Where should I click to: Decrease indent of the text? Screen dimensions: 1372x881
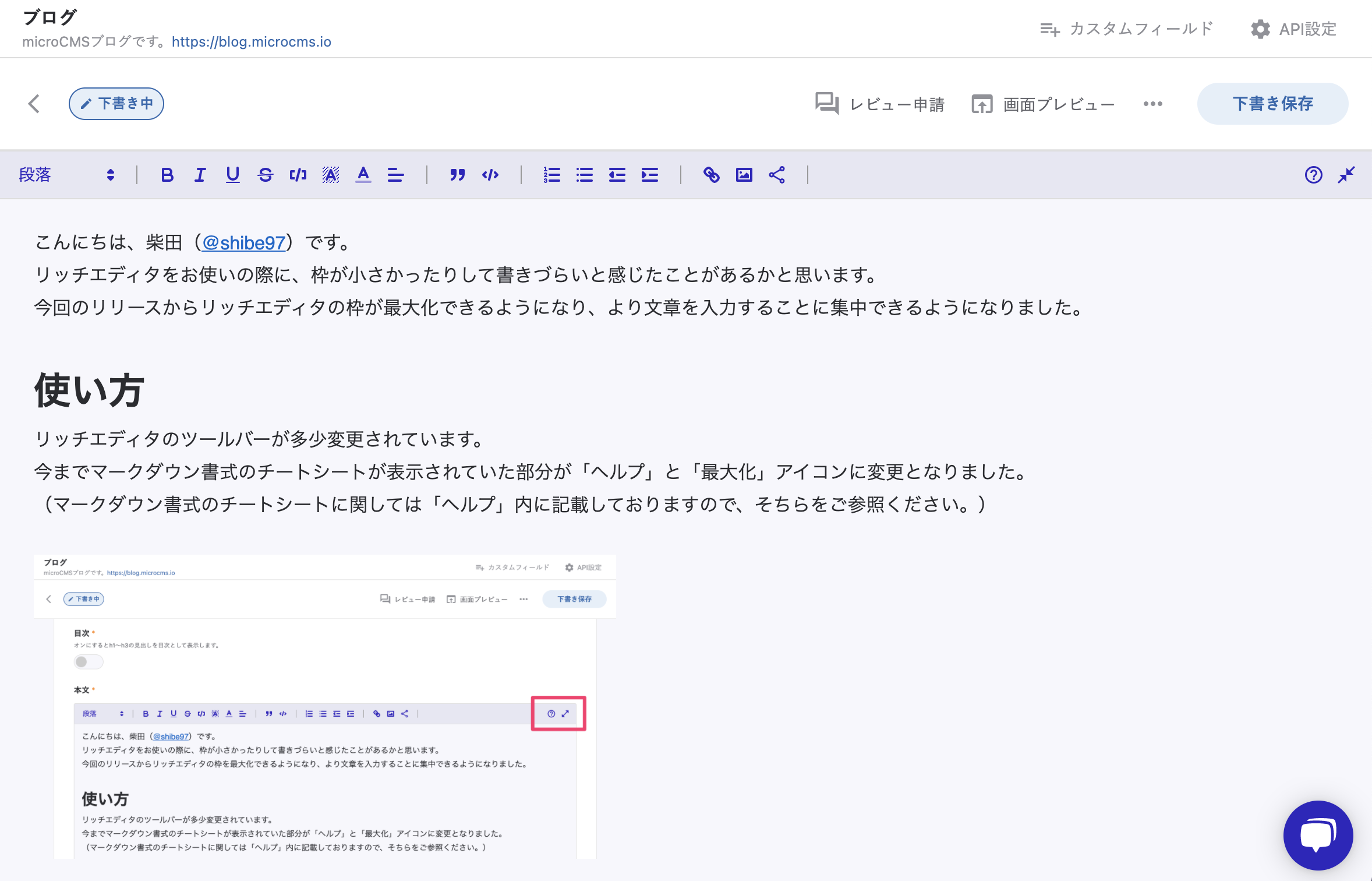coord(617,175)
